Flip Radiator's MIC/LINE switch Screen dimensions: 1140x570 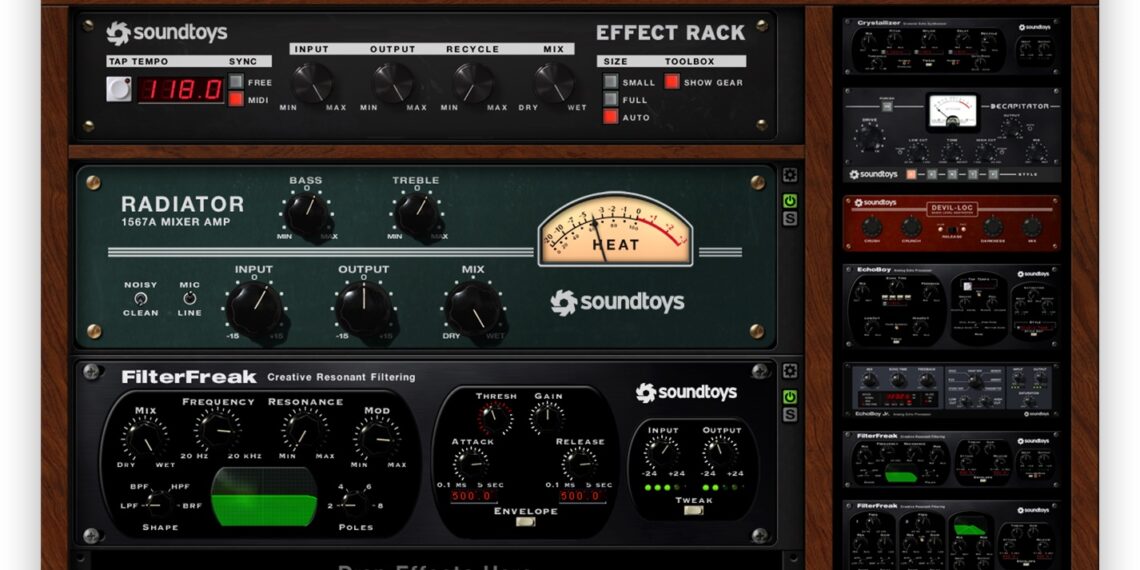[190, 298]
